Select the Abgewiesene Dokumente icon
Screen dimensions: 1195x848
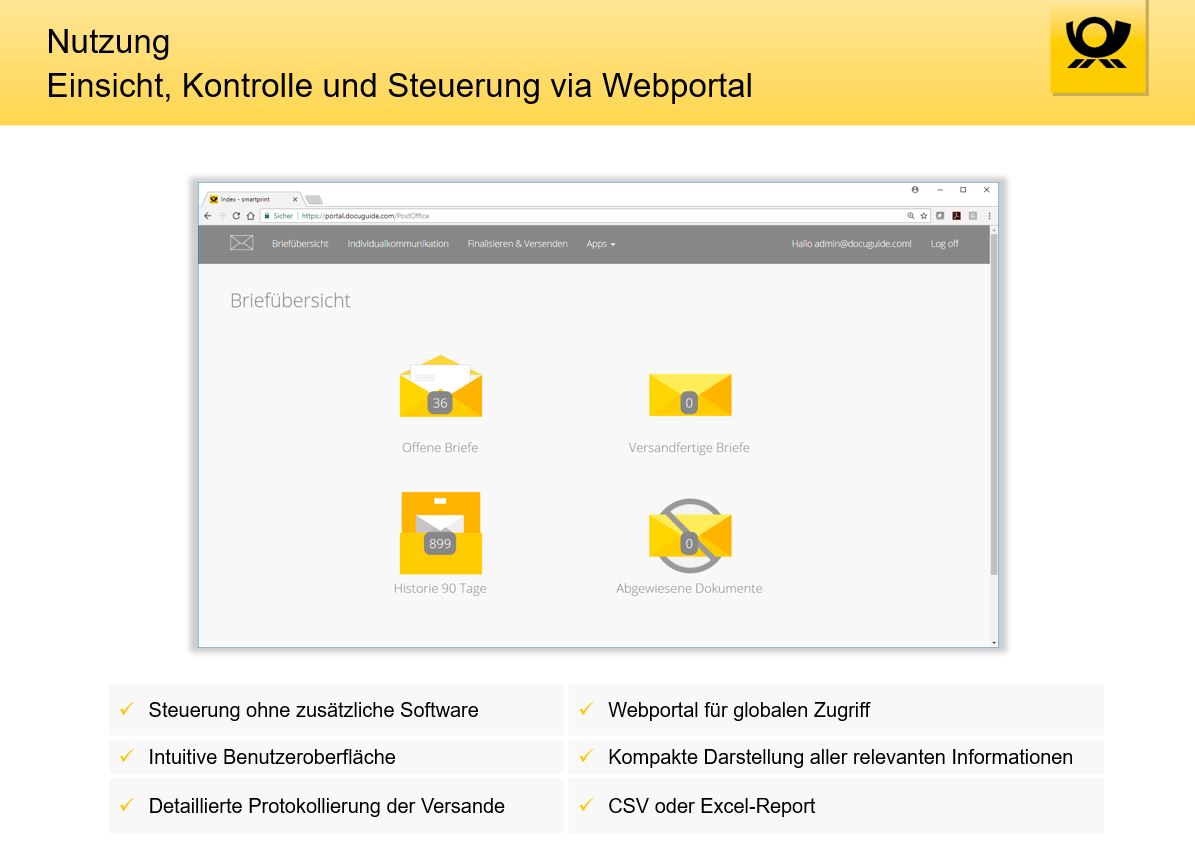click(689, 535)
